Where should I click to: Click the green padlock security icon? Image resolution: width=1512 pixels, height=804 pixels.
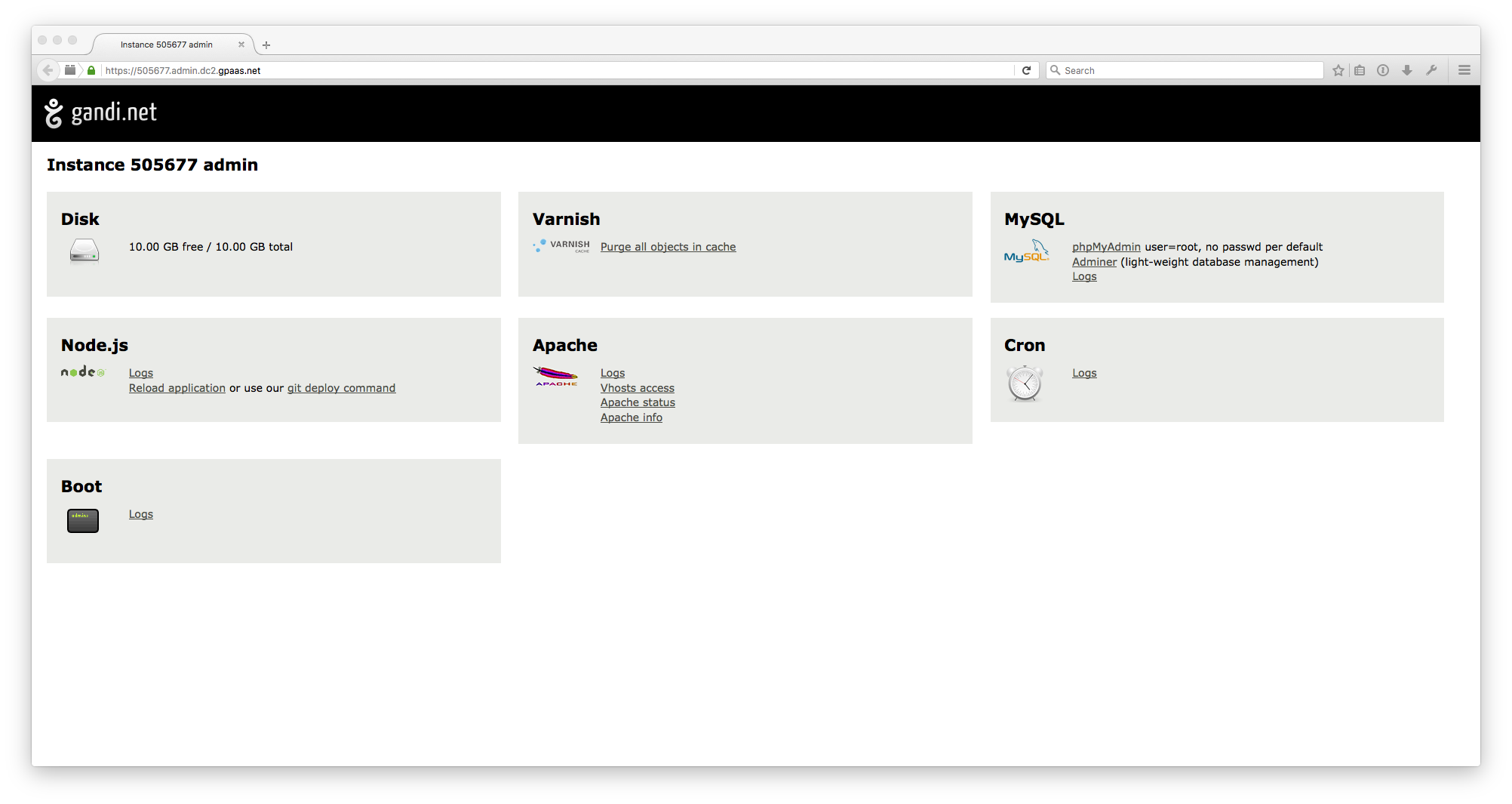point(91,70)
